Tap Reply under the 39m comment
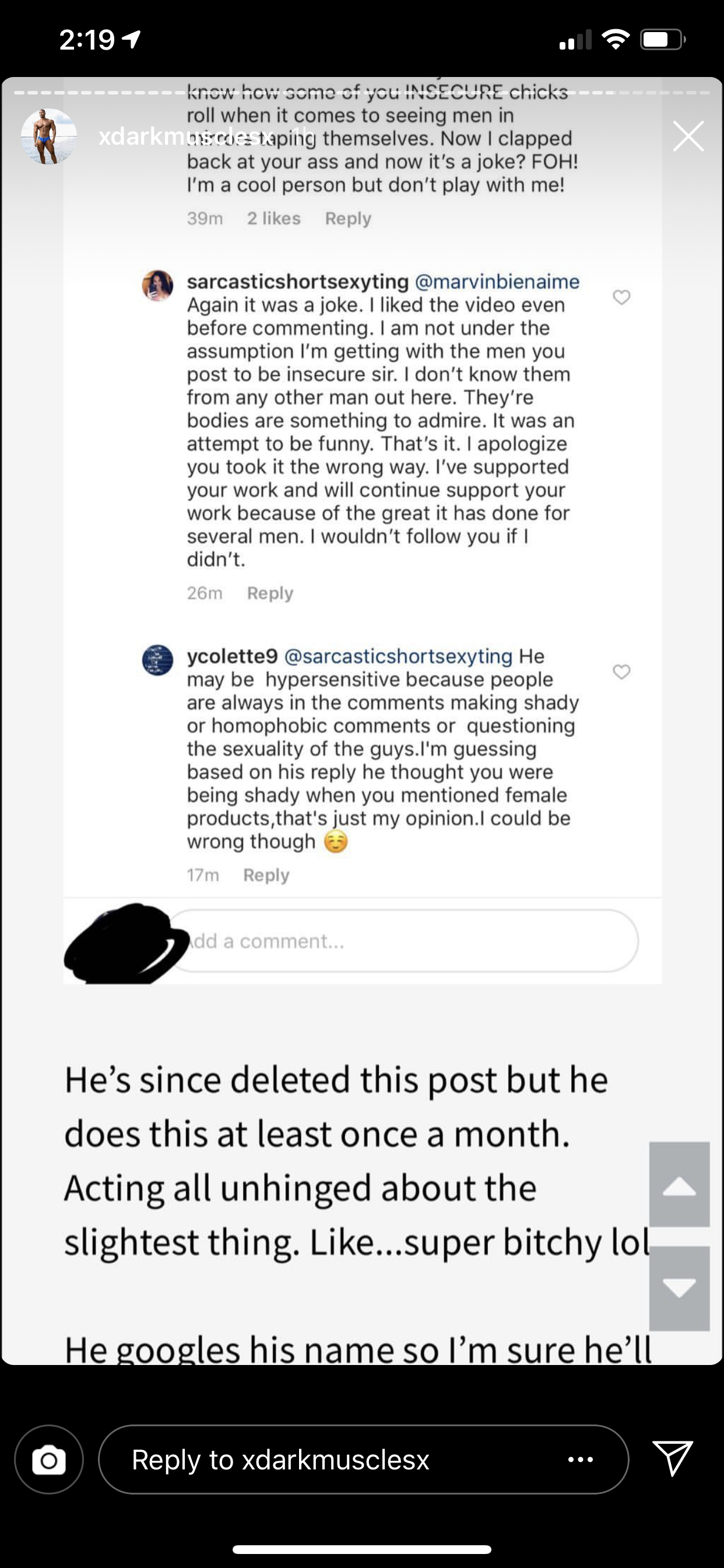 pos(347,219)
